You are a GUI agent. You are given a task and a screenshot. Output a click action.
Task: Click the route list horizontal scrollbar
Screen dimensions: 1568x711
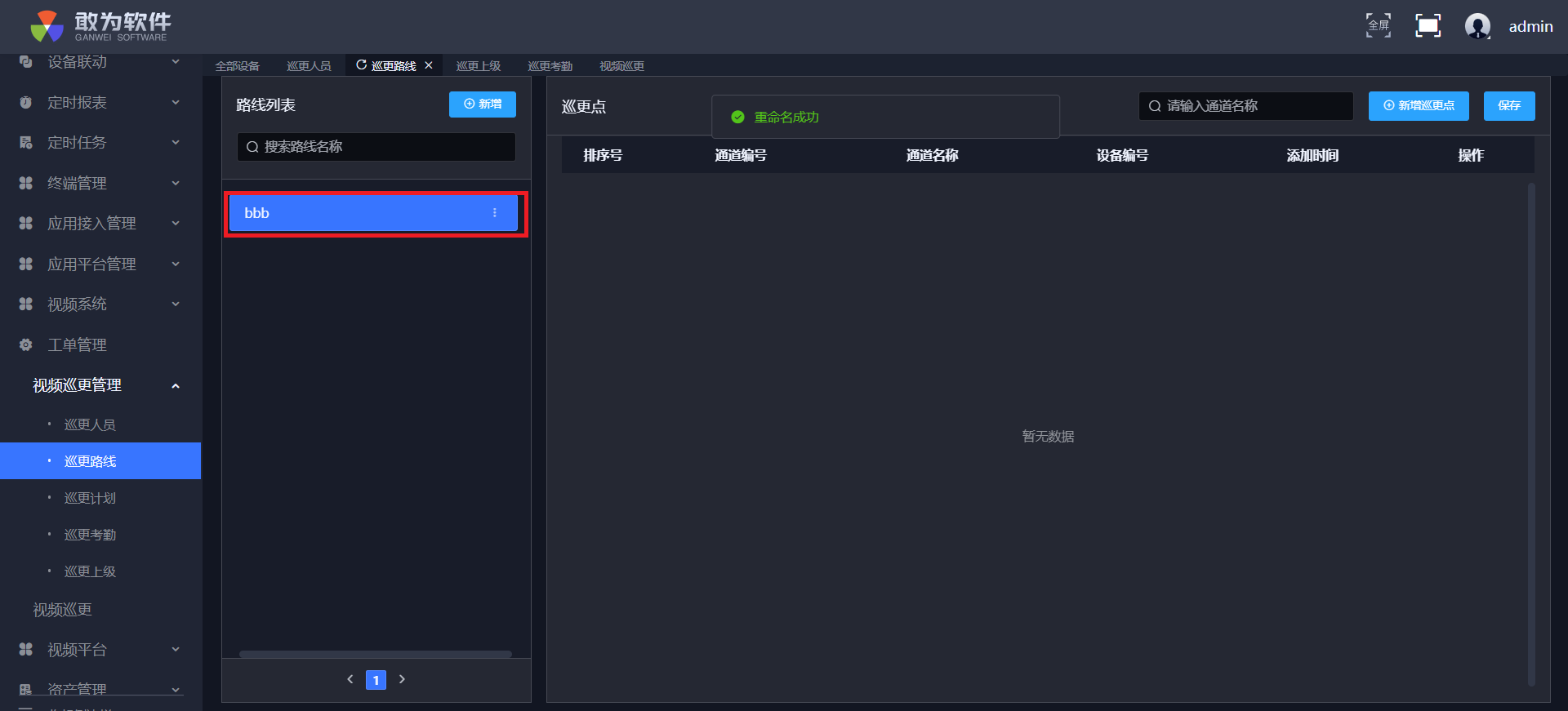tap(376, 654)
